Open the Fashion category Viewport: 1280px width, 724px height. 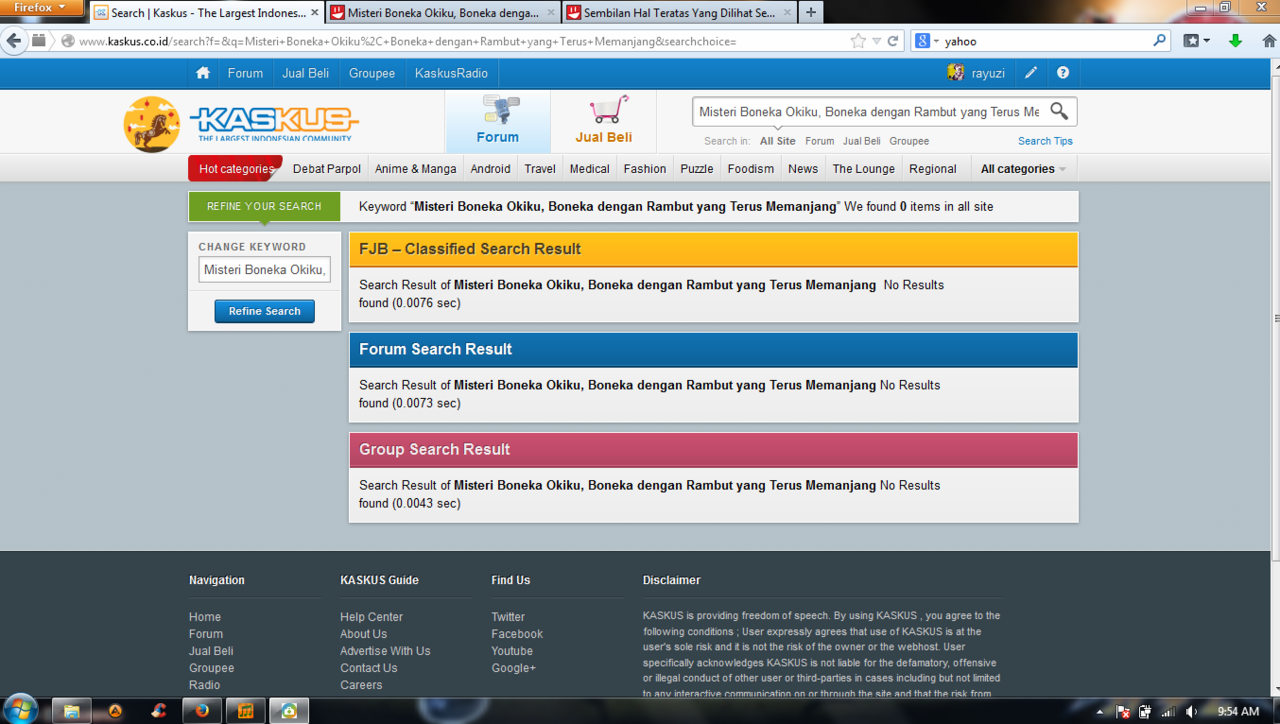[645, 169]
